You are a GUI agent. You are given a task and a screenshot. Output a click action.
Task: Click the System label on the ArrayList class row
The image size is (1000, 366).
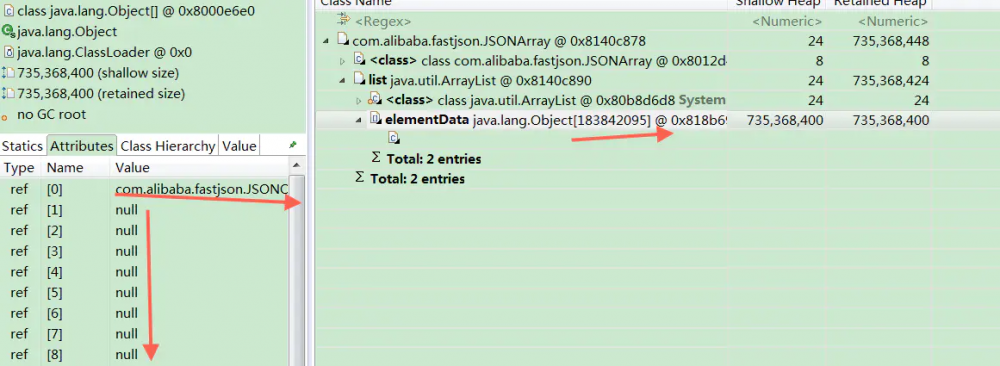[702, 100]
